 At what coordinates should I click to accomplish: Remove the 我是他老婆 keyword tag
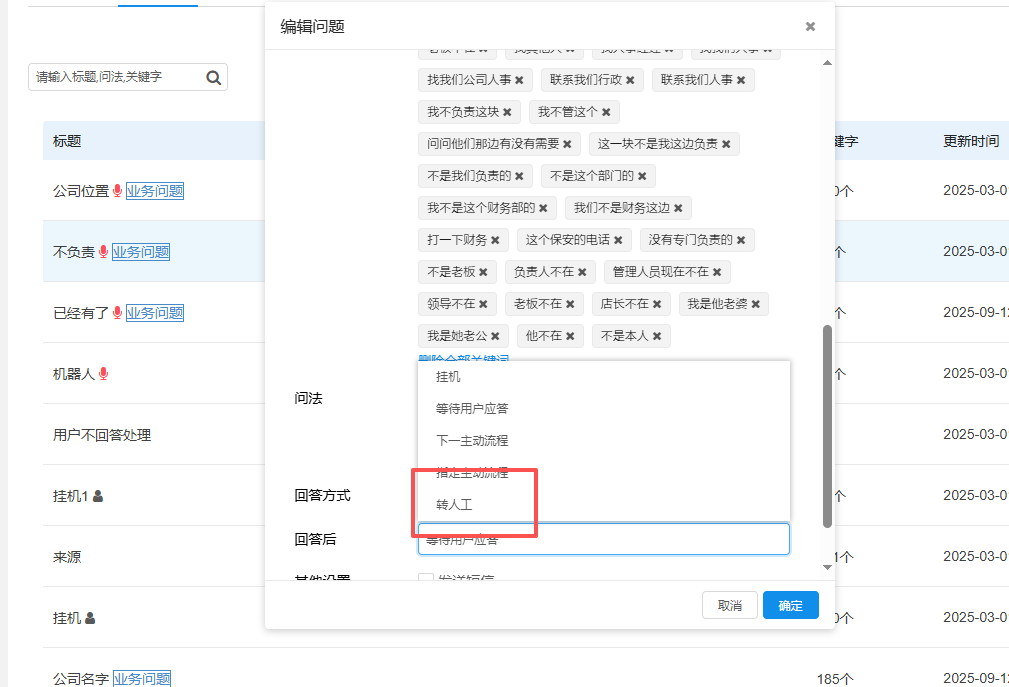click(x=755, y=304)
